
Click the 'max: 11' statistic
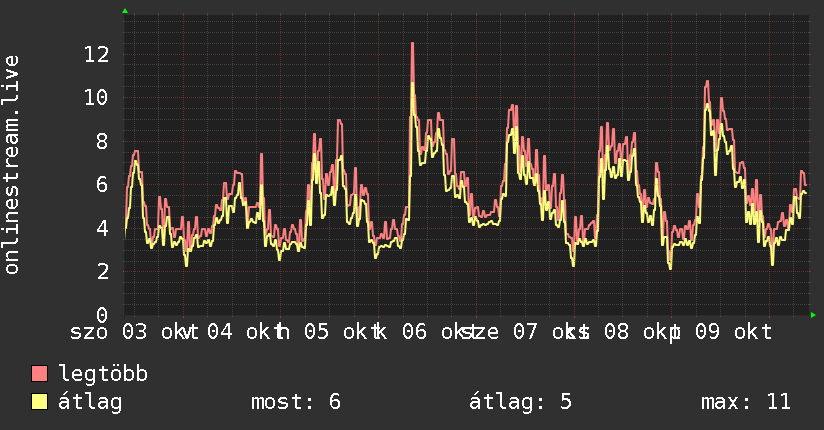746,402
